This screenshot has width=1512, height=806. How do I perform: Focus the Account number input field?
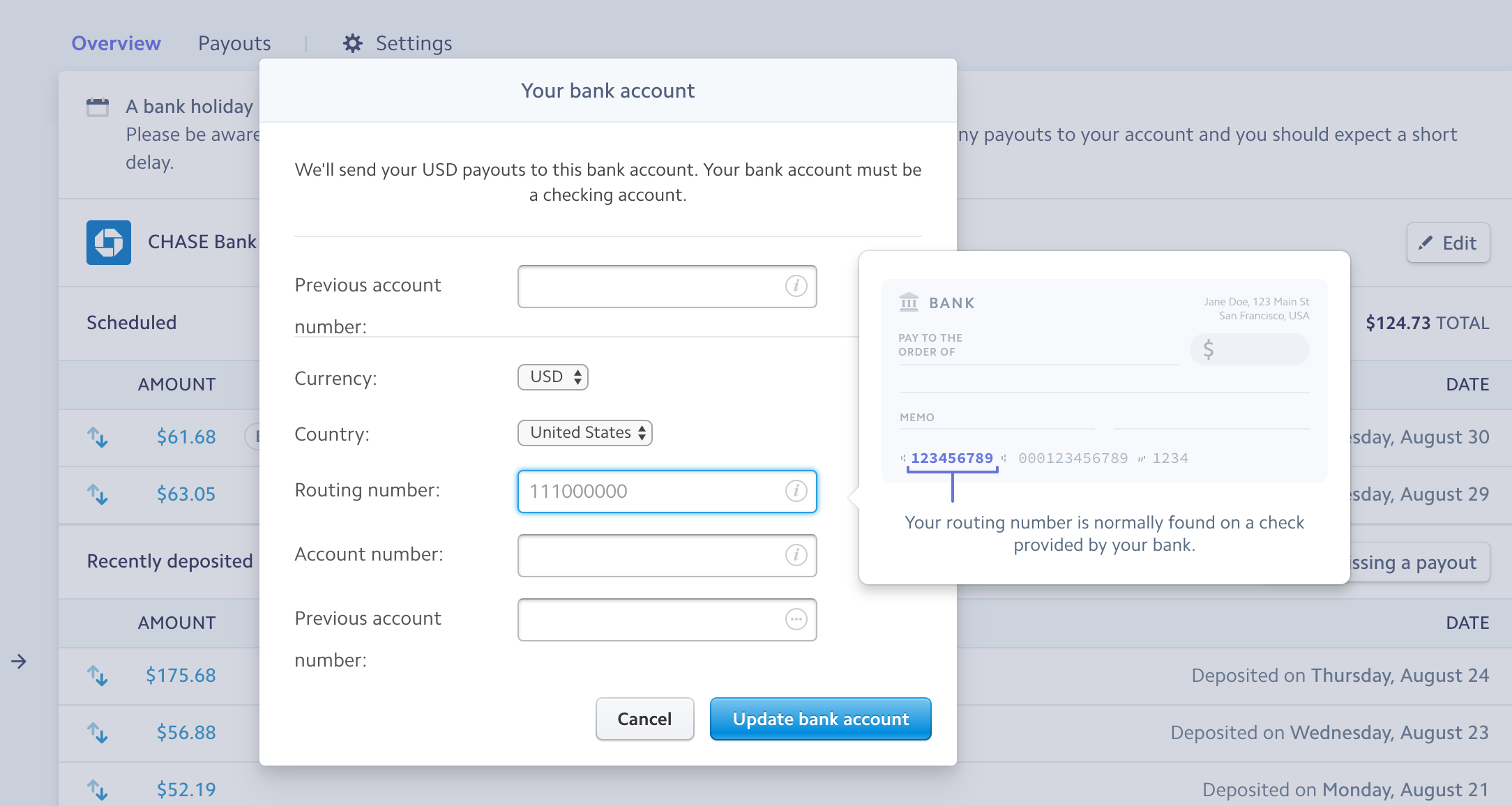tap(652, 556)
